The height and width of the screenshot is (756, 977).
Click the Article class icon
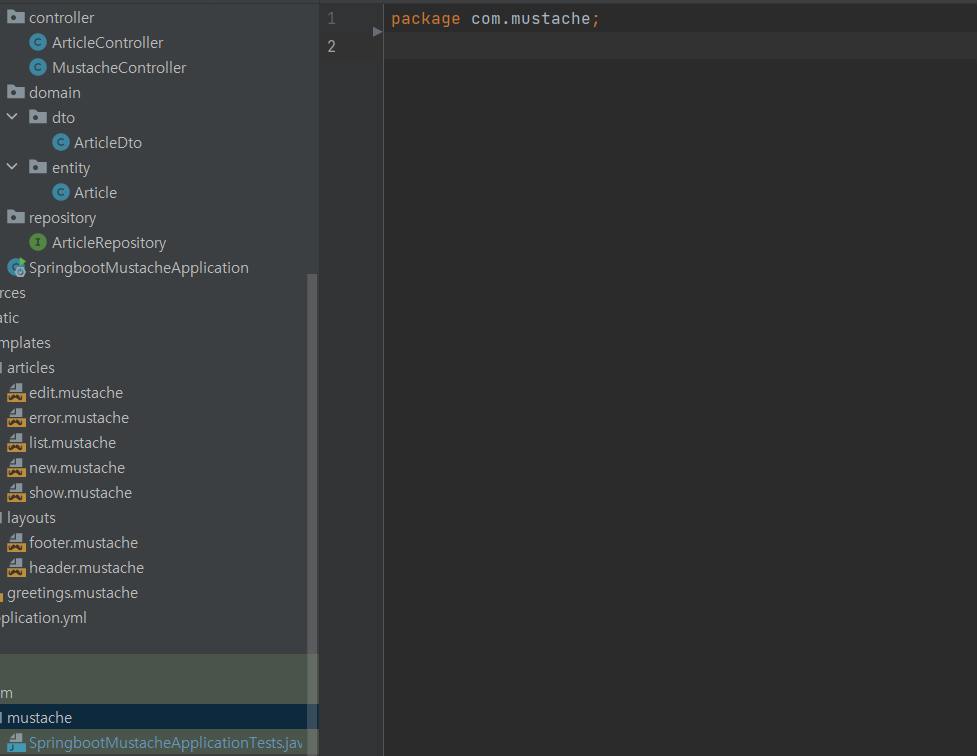(60, 192)
